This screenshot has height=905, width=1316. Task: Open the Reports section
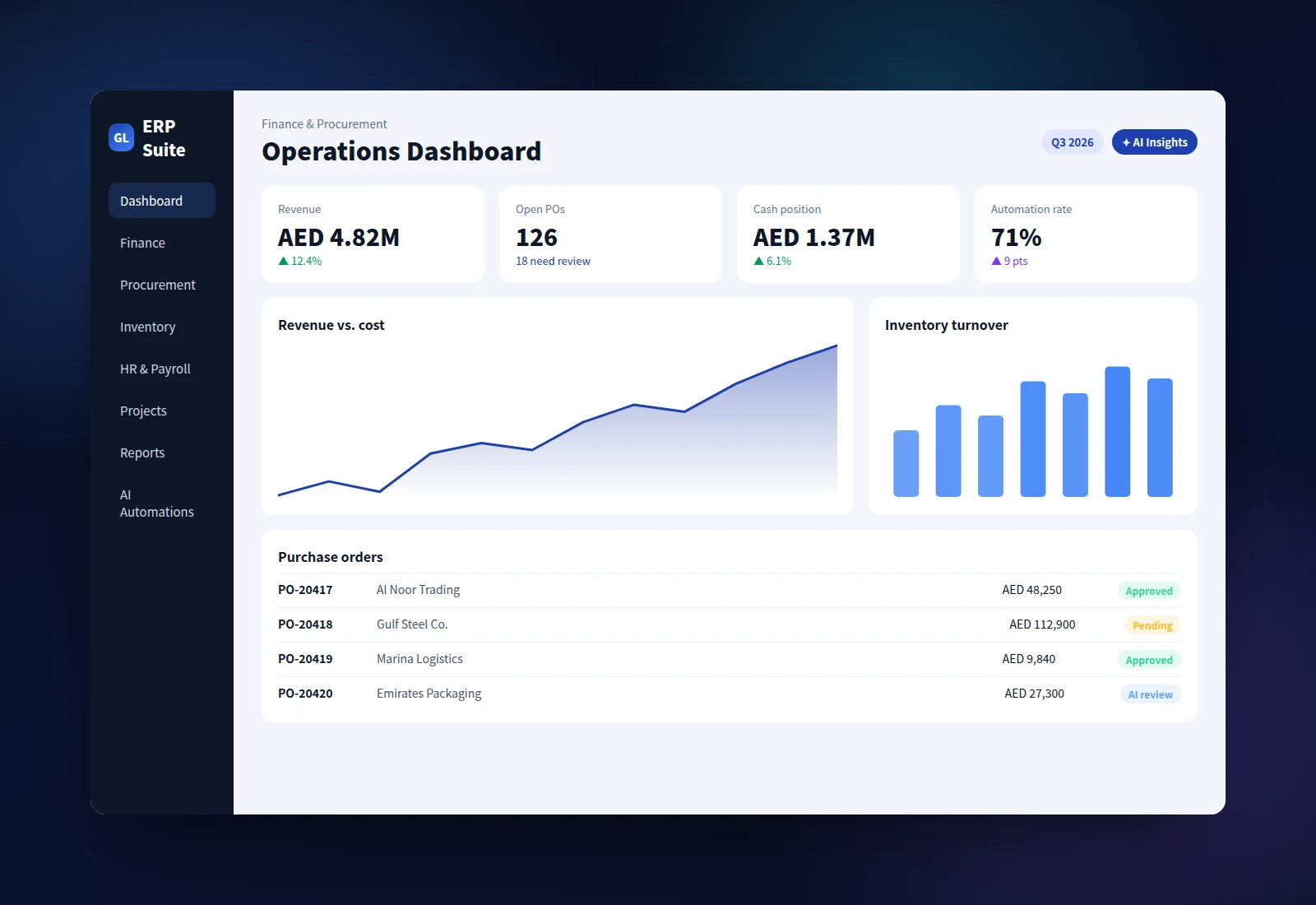(162, 452)
